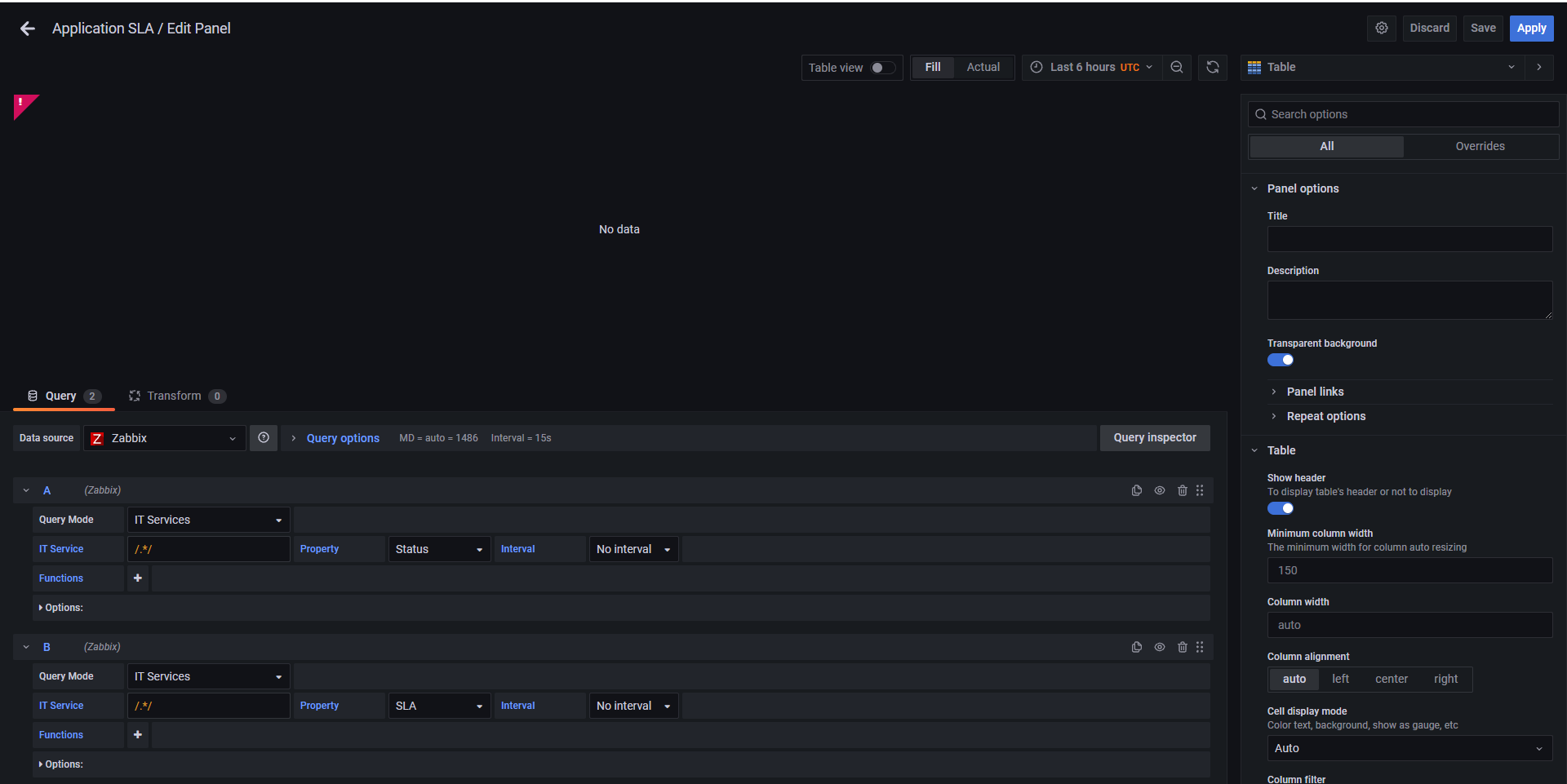Open the Last 6 hours time picker
The height and width of the screenshot is (784, 1567).
click(1091, 67)
